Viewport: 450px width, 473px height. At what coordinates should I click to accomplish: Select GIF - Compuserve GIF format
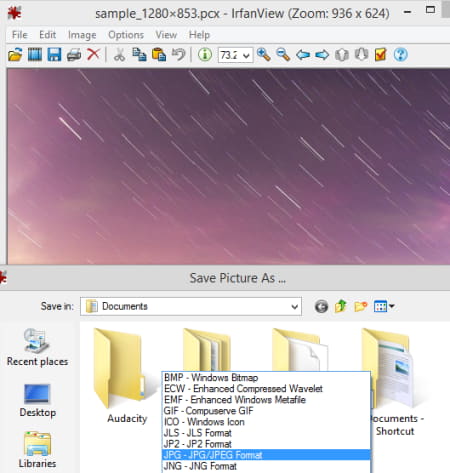point(266,410)
